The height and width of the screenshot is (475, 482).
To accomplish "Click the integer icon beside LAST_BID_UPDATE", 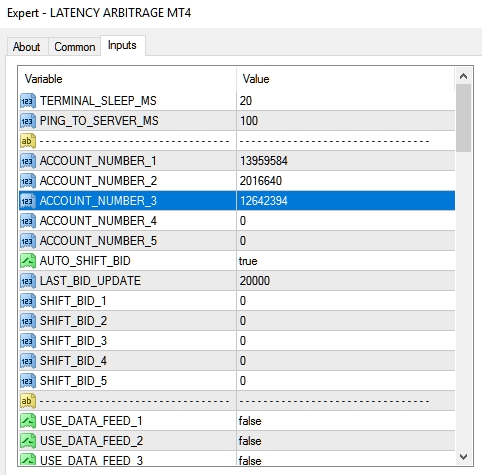I will [28, 281].
